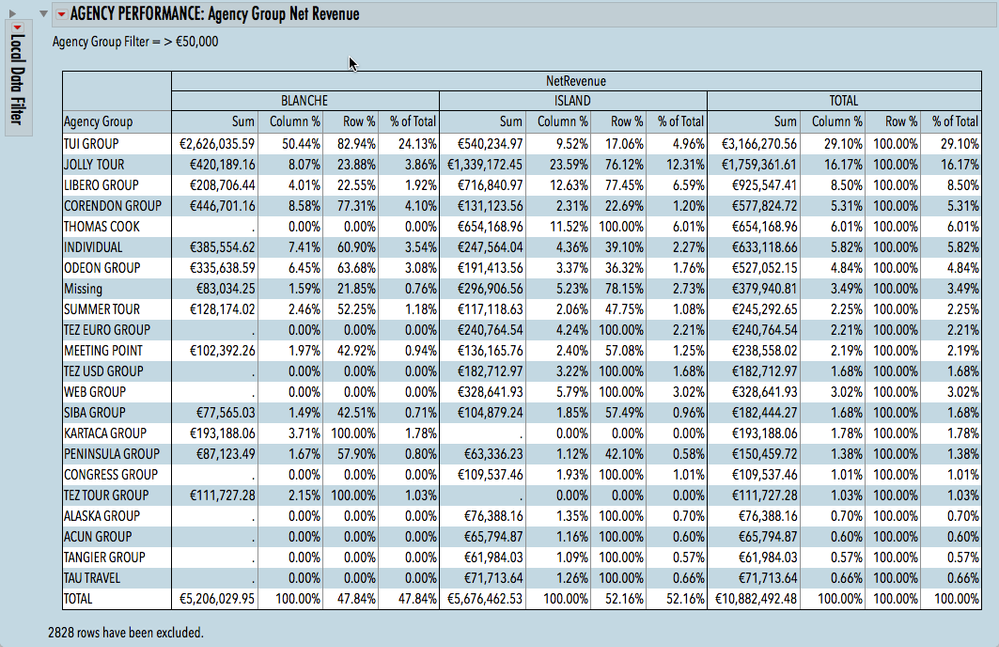999x647 pixels.
Task: Click the TAU TRAVEL row label
Action: click(x=92, y=578)
